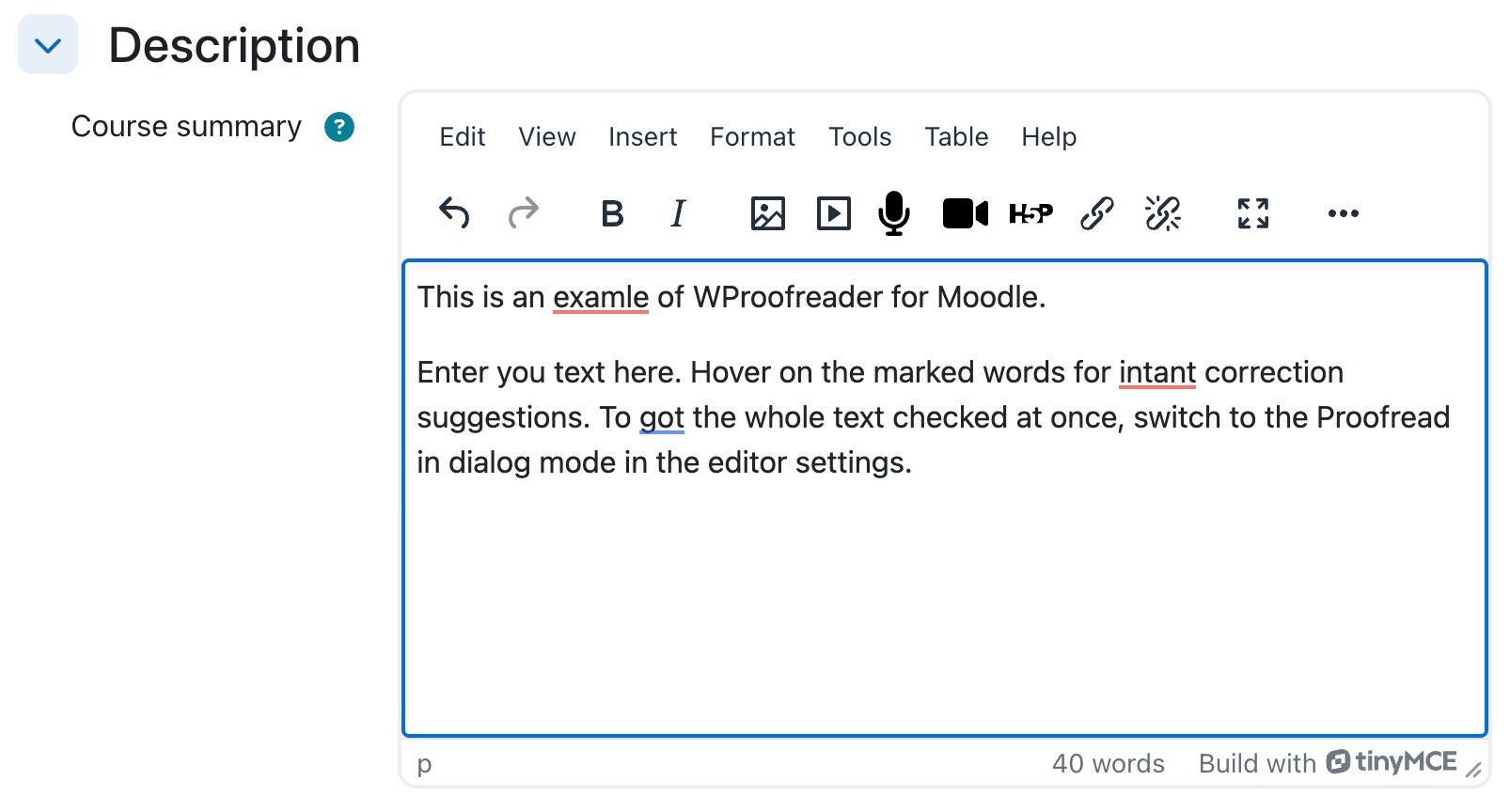Toggle bold formatting

pyautogui.click(x=612, y=213)
